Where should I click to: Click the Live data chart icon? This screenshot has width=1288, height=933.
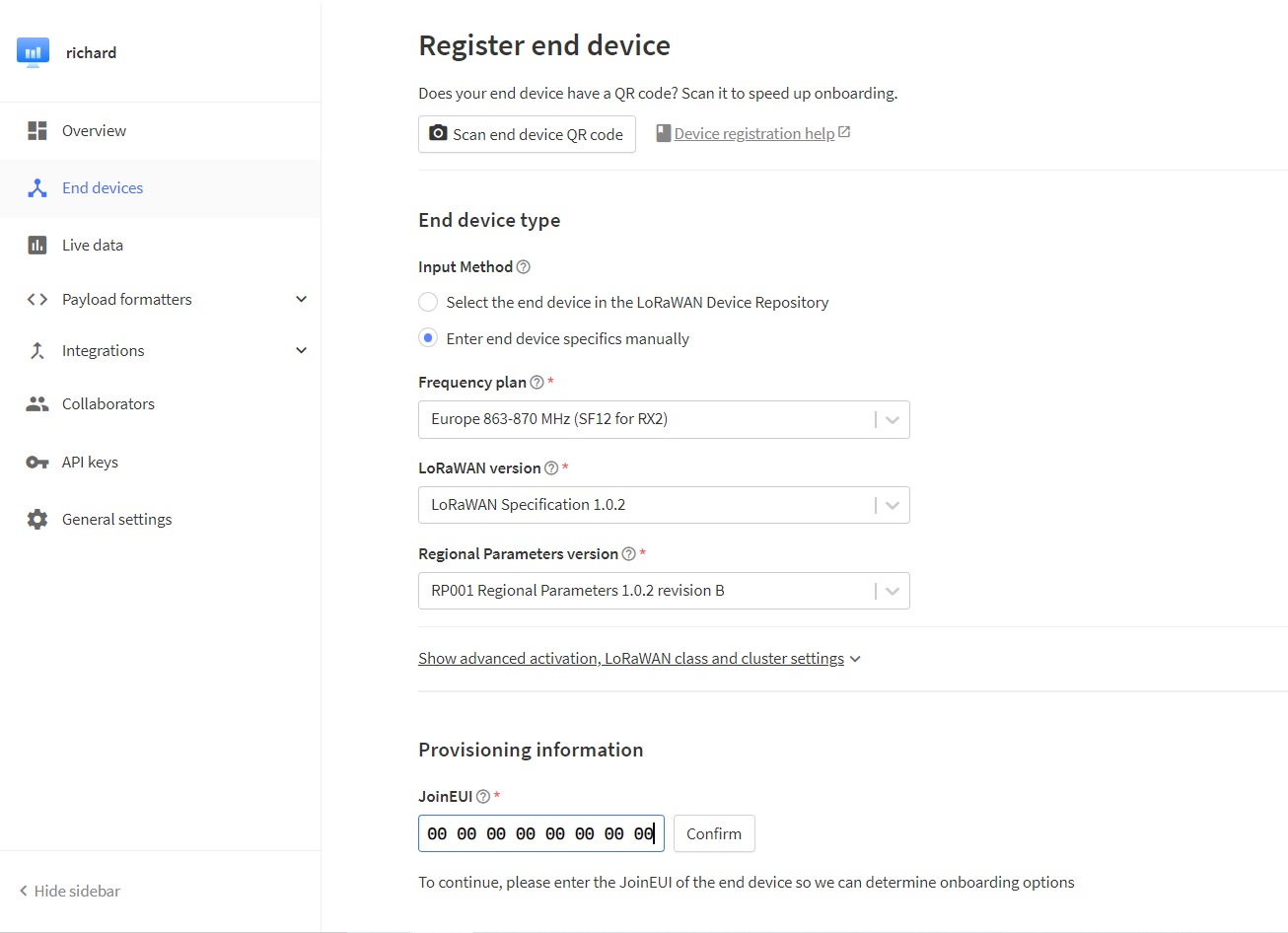coord(37,246)
